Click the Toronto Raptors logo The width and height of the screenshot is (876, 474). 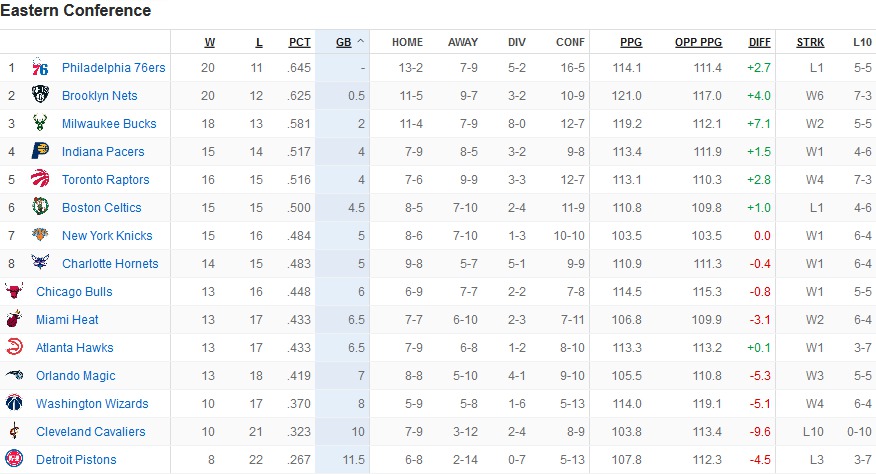[40, 179]
